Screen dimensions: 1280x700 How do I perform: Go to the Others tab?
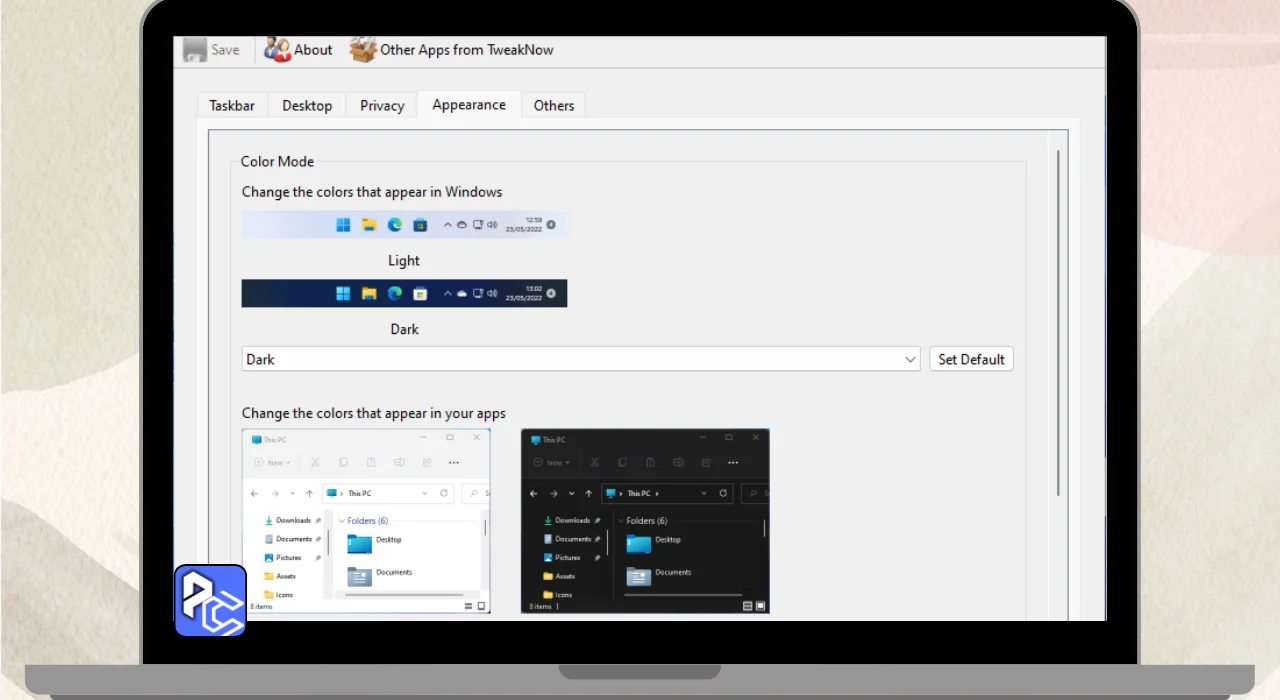tap(554, 106)
